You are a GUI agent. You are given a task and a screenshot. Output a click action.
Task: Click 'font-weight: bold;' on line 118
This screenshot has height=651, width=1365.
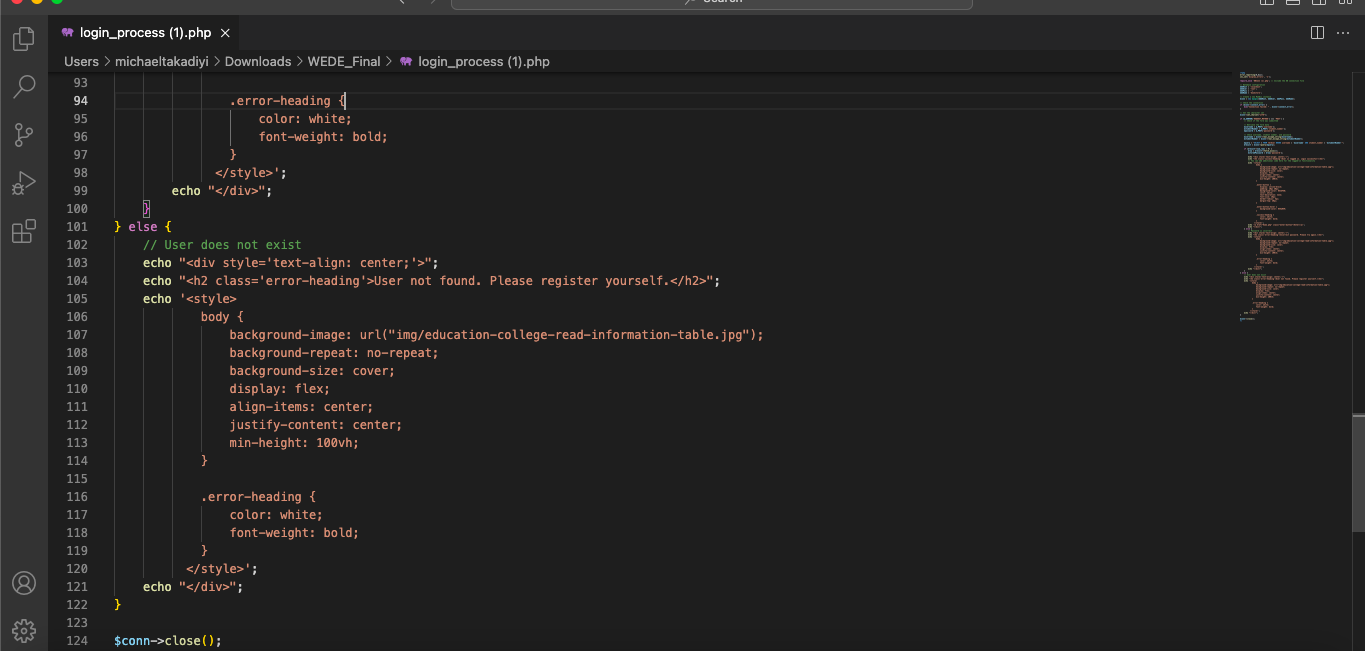pos(294,533)
